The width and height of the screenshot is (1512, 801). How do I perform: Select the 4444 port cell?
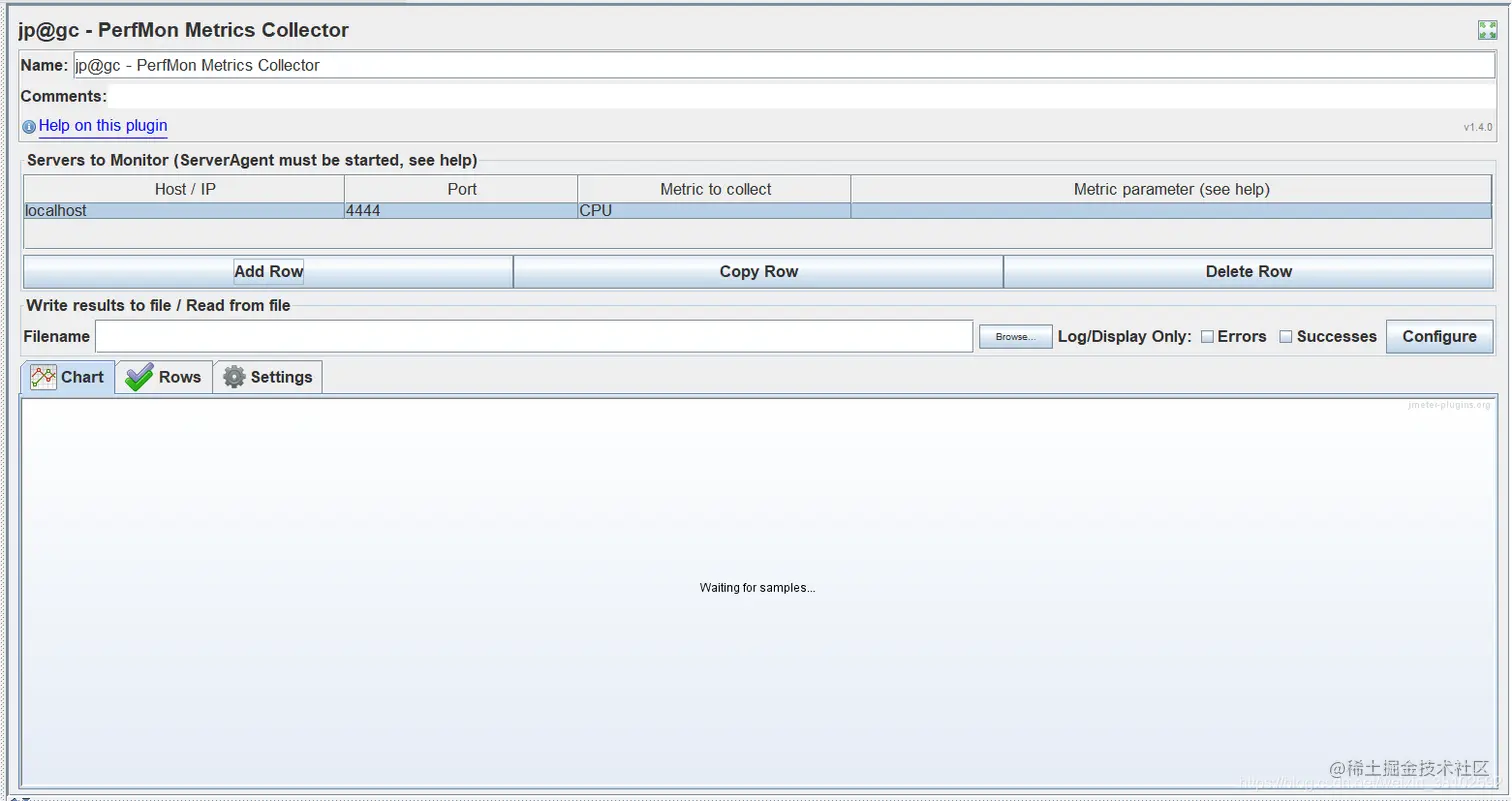(x=461, y=211)
